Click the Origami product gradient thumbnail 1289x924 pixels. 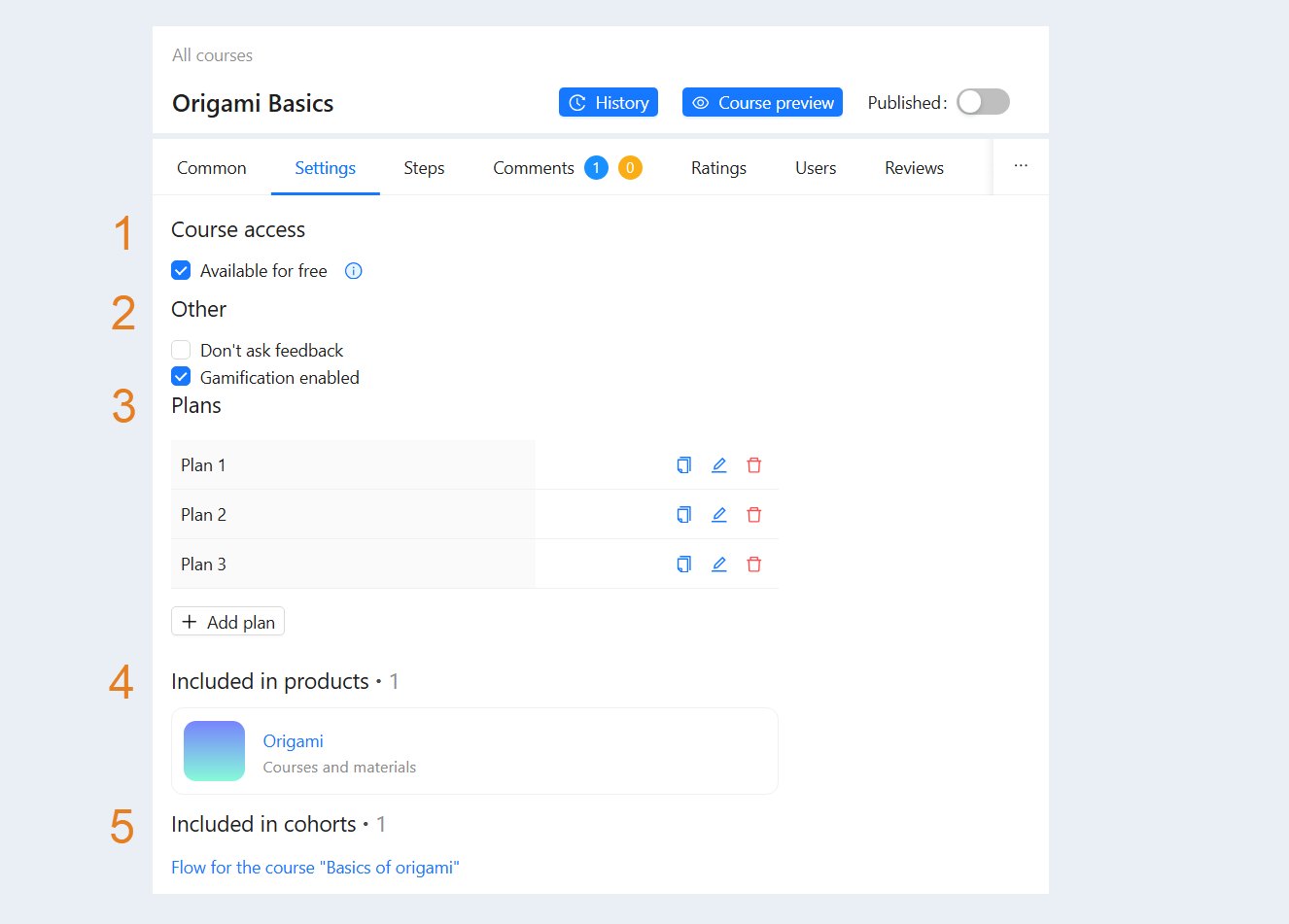coord(214,751)
